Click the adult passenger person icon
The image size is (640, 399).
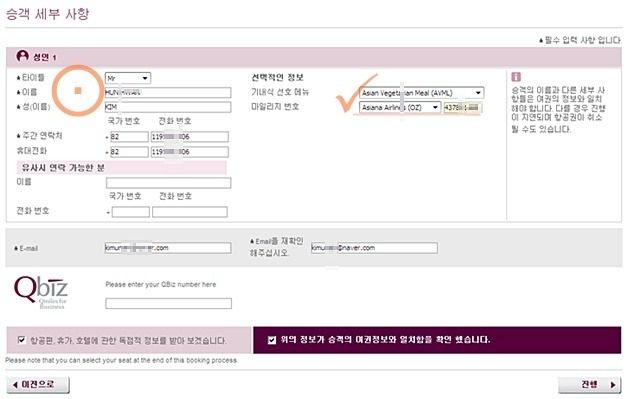pos(22,56)
